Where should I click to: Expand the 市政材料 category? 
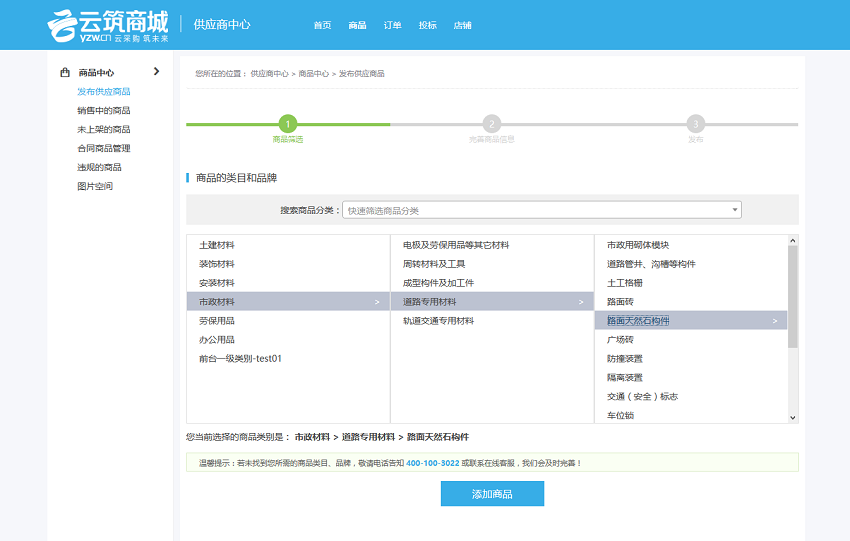tap(287, 302)
